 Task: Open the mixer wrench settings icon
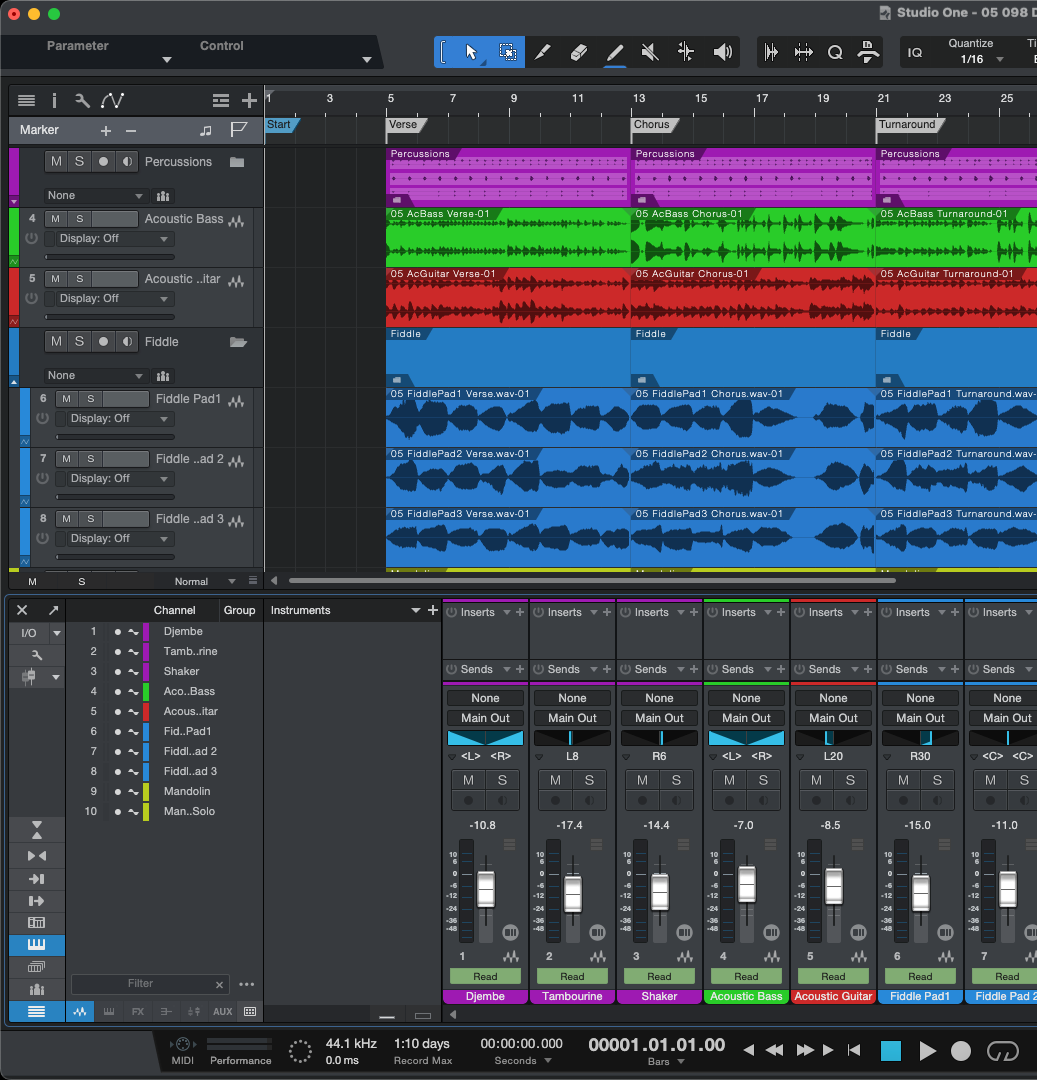[x=37, y=655]
